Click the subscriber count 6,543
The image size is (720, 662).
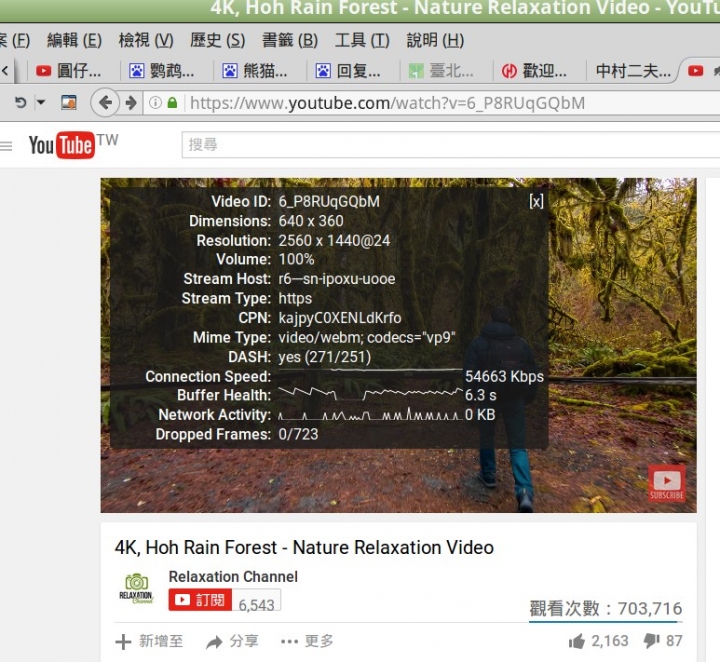[256, 605]
